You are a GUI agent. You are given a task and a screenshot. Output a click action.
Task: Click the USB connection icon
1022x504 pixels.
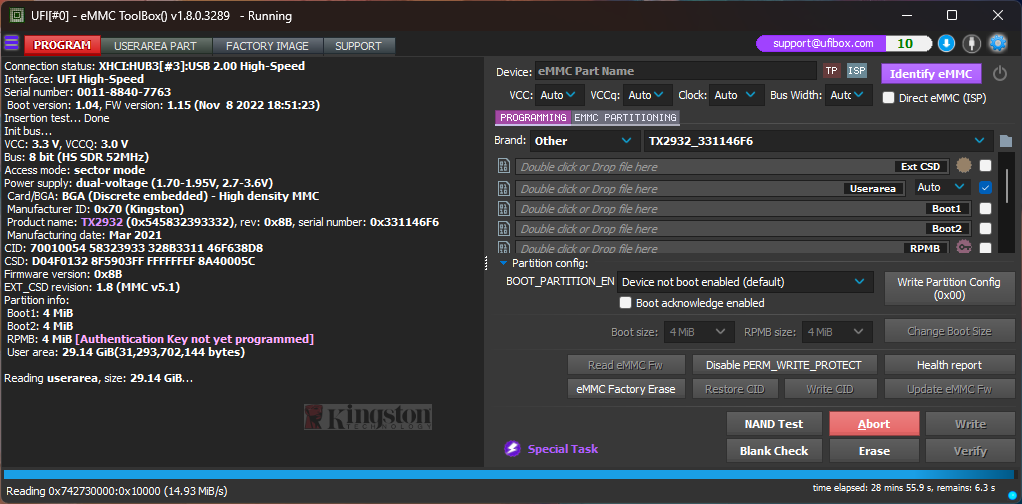pyautogui.click(x=971, y=44)
